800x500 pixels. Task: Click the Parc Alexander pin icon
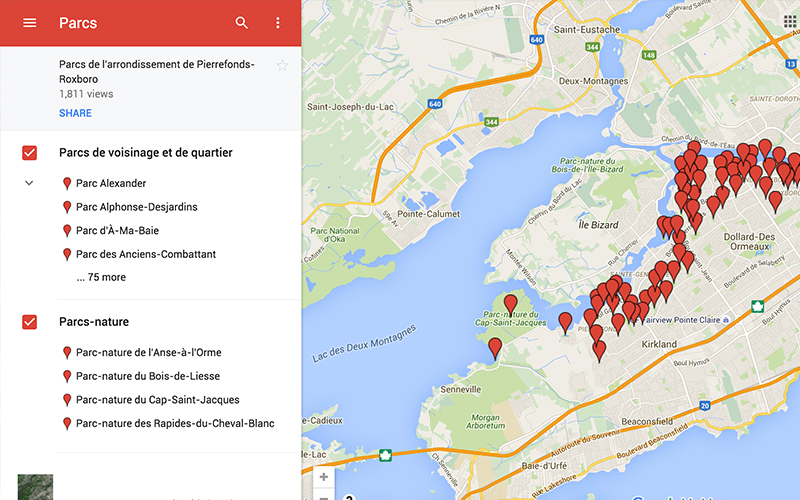point(67,184)
